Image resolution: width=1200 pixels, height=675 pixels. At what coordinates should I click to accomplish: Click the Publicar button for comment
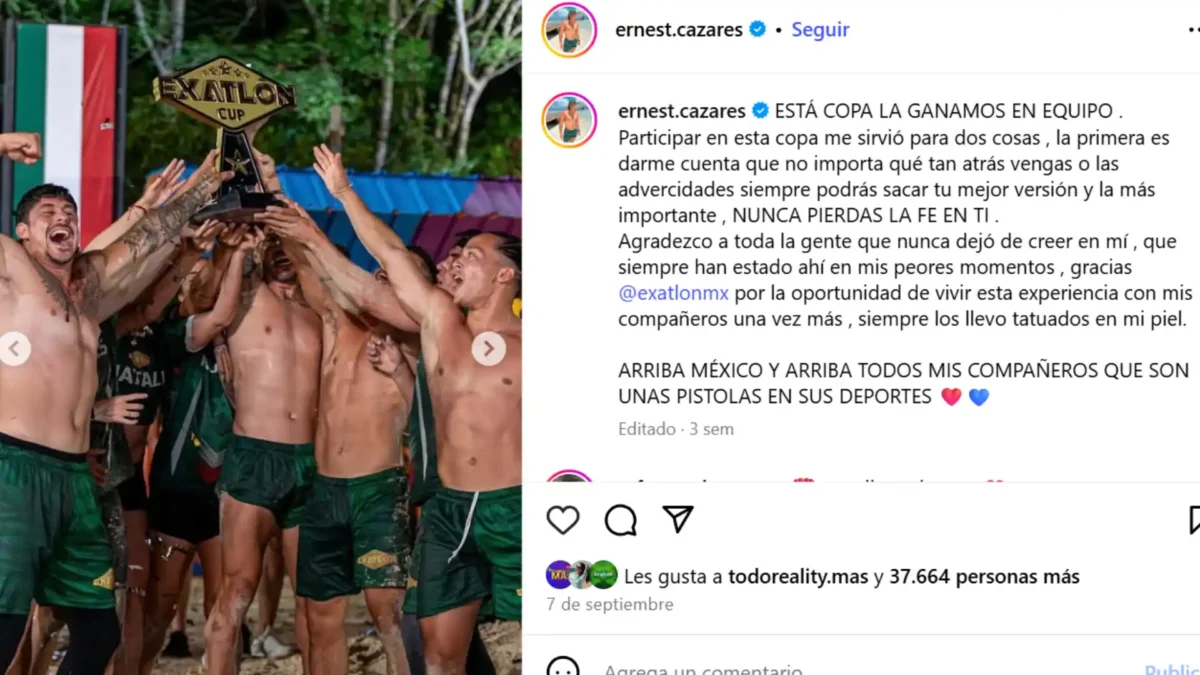1172,669
